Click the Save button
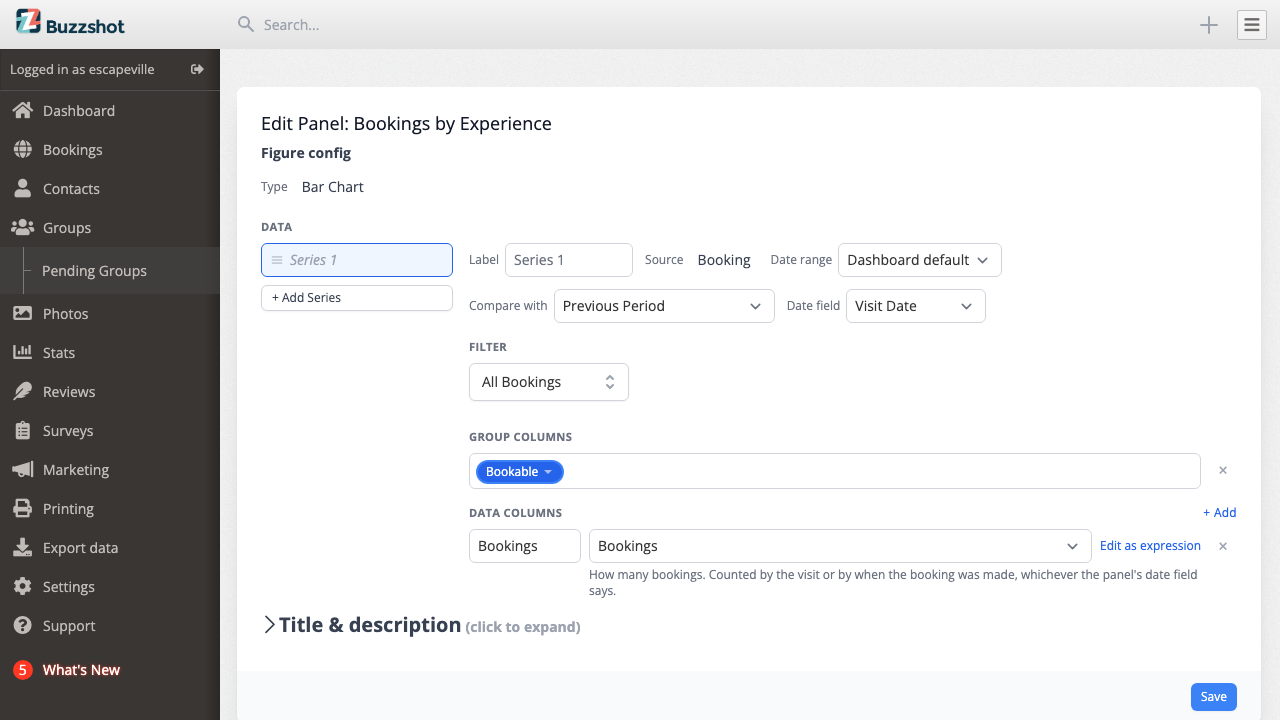1280x720 pixels. (x=1213, y=697)
